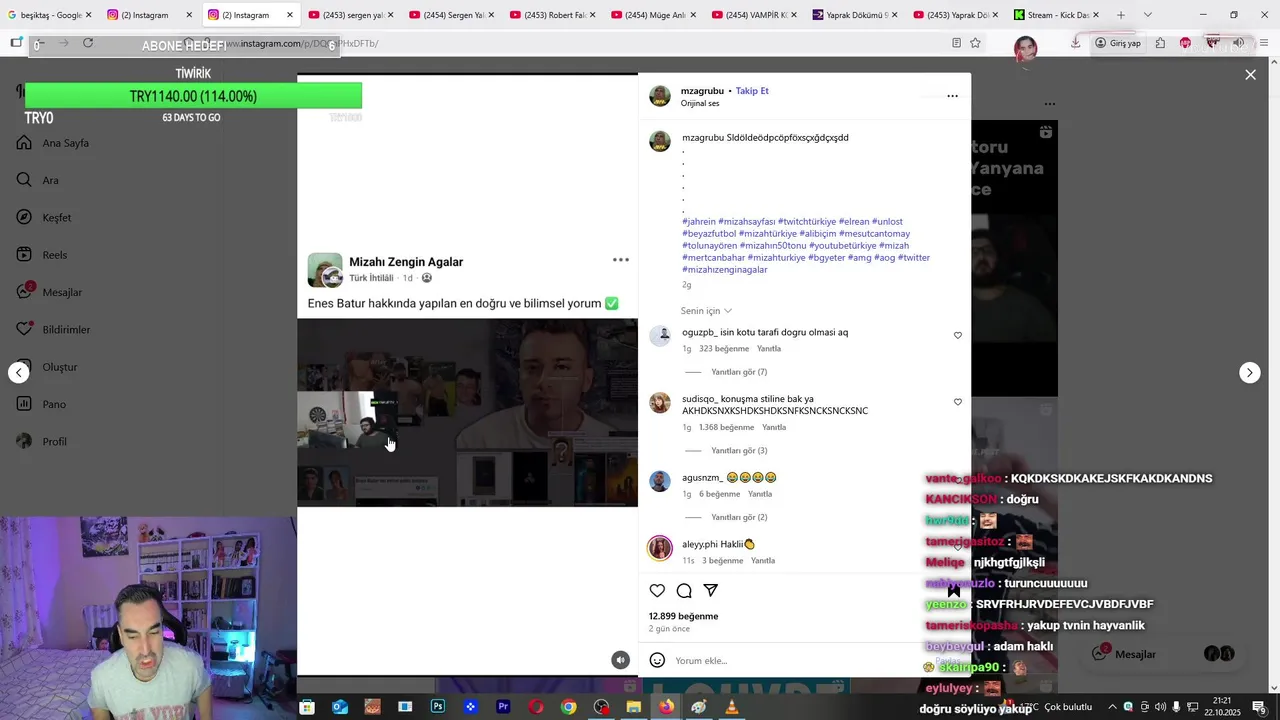Open a new browser tab with plus
This screenshot has width=1280, height=720.
pos(1121,15)
